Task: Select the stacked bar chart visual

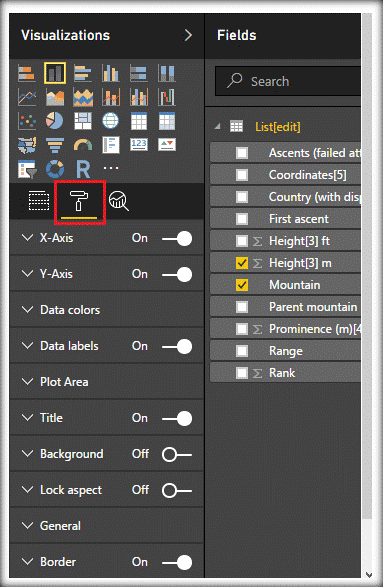Action: [27, 73]
